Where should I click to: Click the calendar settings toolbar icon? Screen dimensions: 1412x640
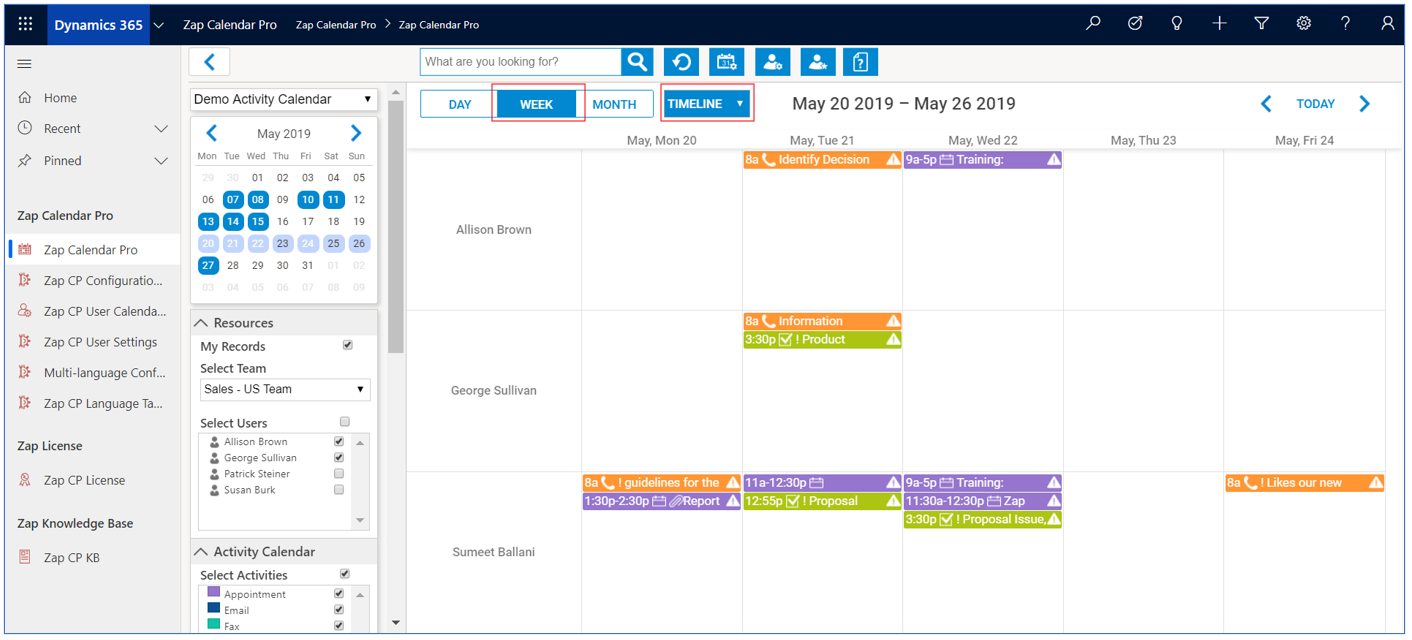click(x=727, y=62)
